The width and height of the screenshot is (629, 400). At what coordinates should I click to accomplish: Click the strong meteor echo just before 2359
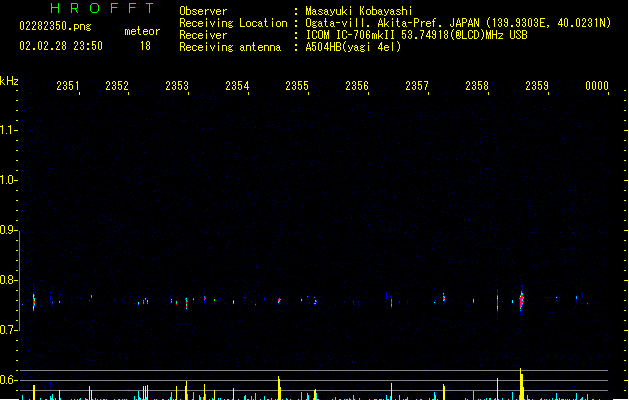pyautogui.click(x=521, y=301)
